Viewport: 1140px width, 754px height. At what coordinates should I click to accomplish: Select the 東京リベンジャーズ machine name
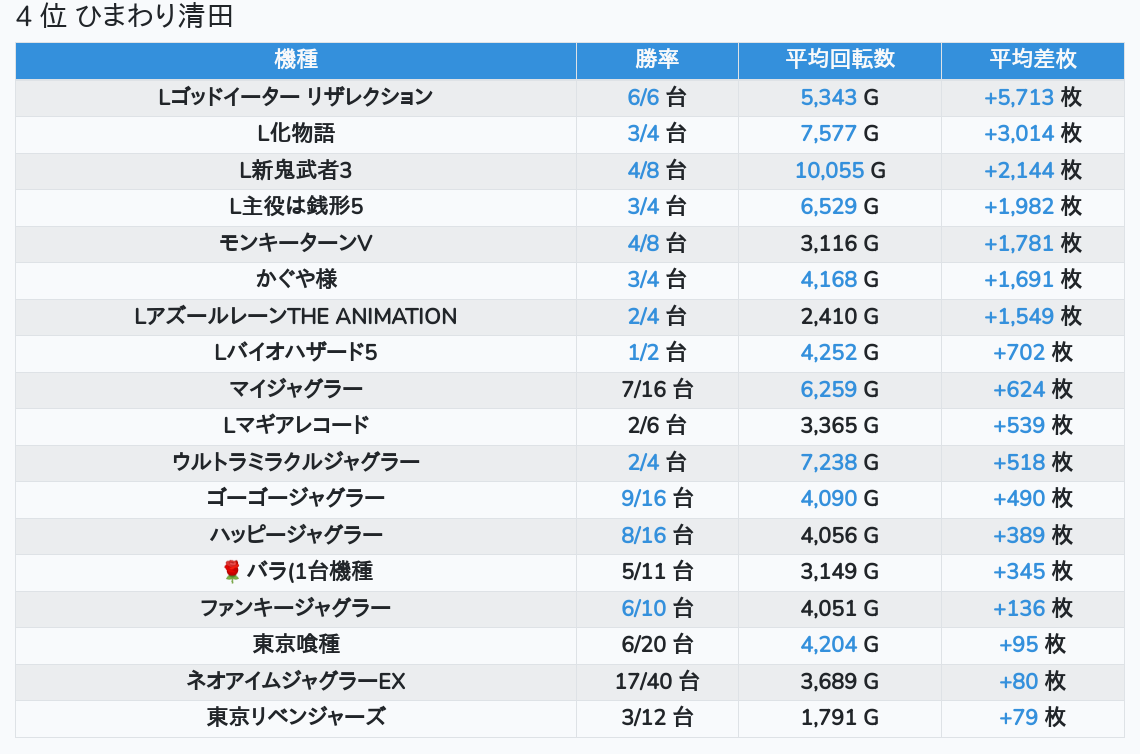[296, 717]
